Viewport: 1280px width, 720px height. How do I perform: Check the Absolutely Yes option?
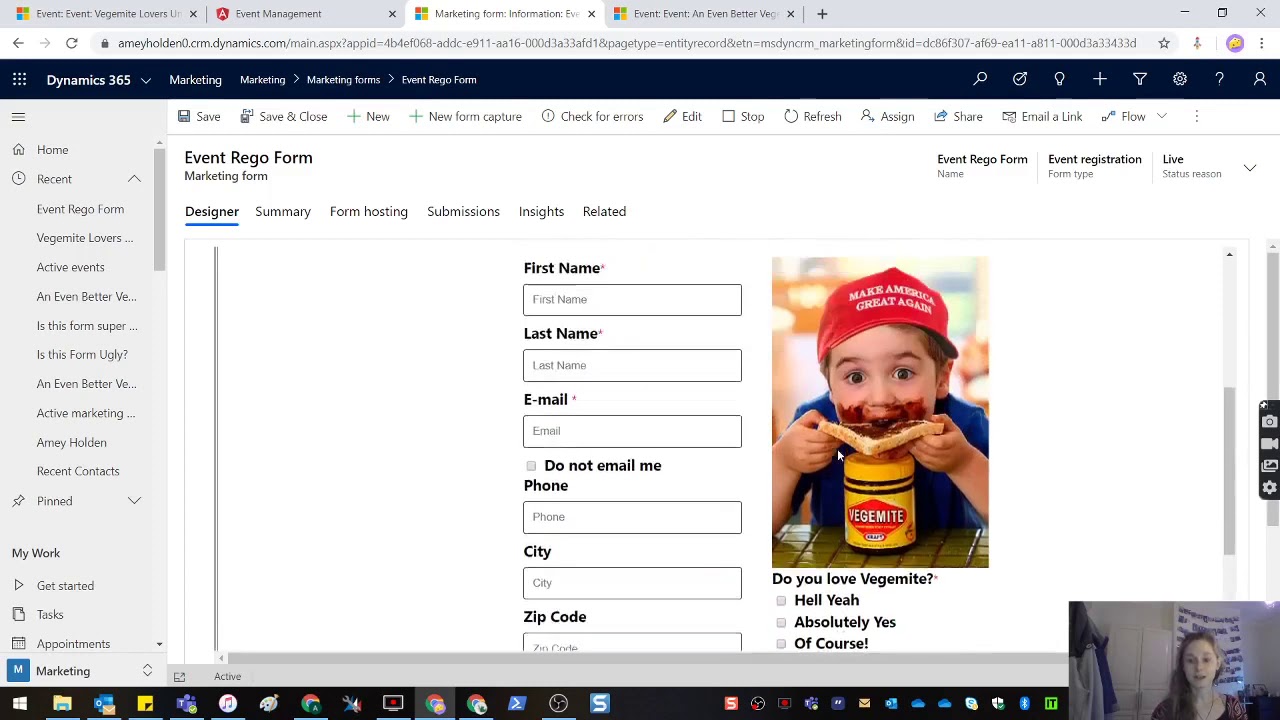click(781, 622)
